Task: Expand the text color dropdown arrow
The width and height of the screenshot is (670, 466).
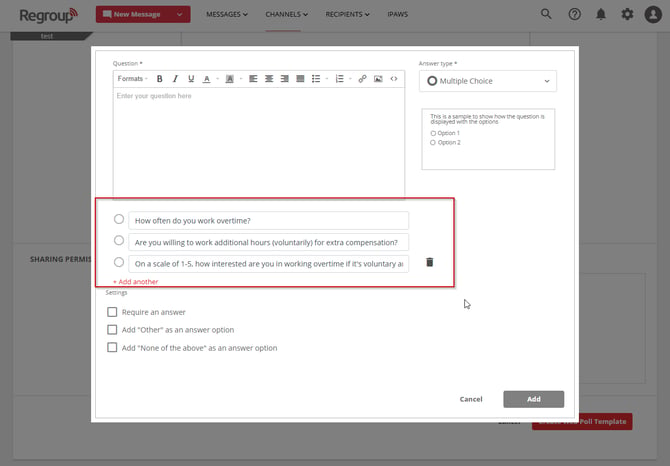Action: tap(217, 79)
